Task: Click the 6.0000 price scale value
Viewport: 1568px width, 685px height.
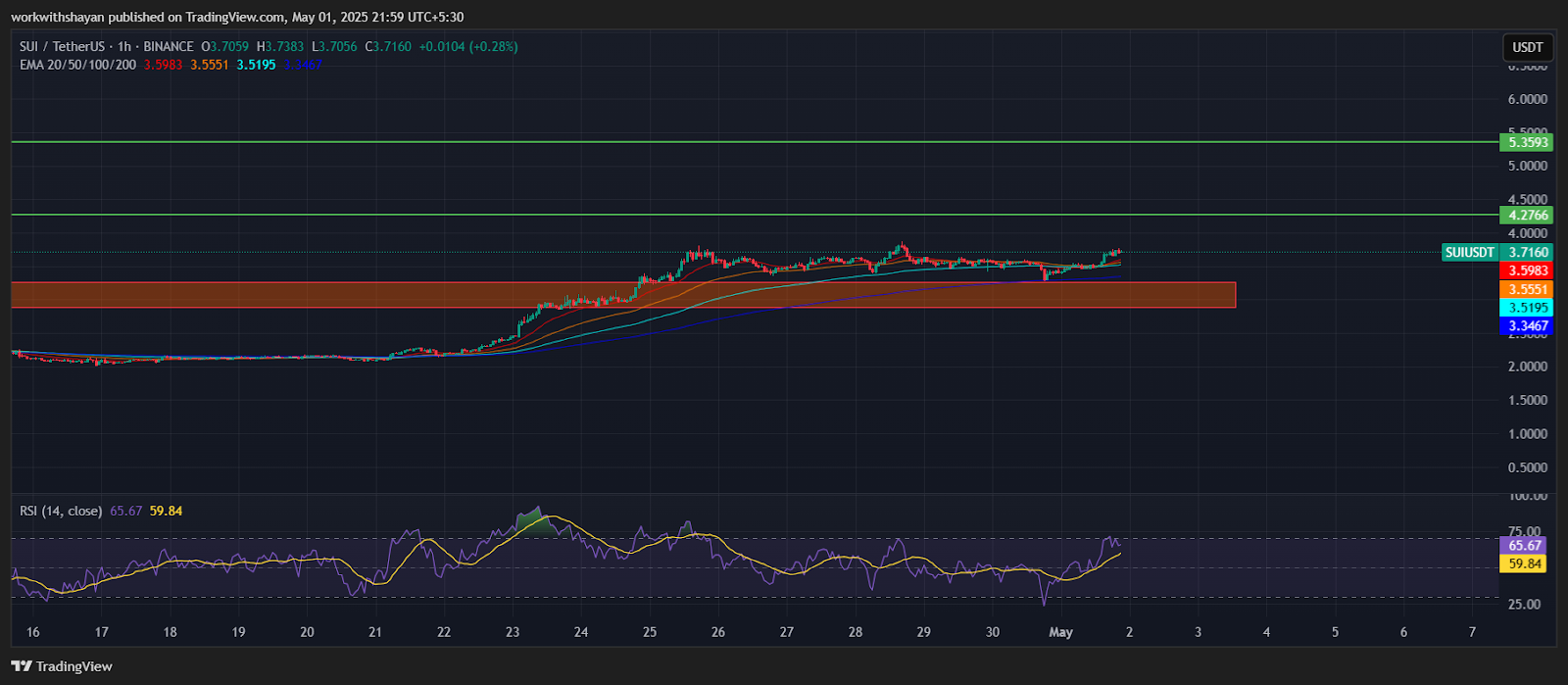Action: tap(1528, 99)
